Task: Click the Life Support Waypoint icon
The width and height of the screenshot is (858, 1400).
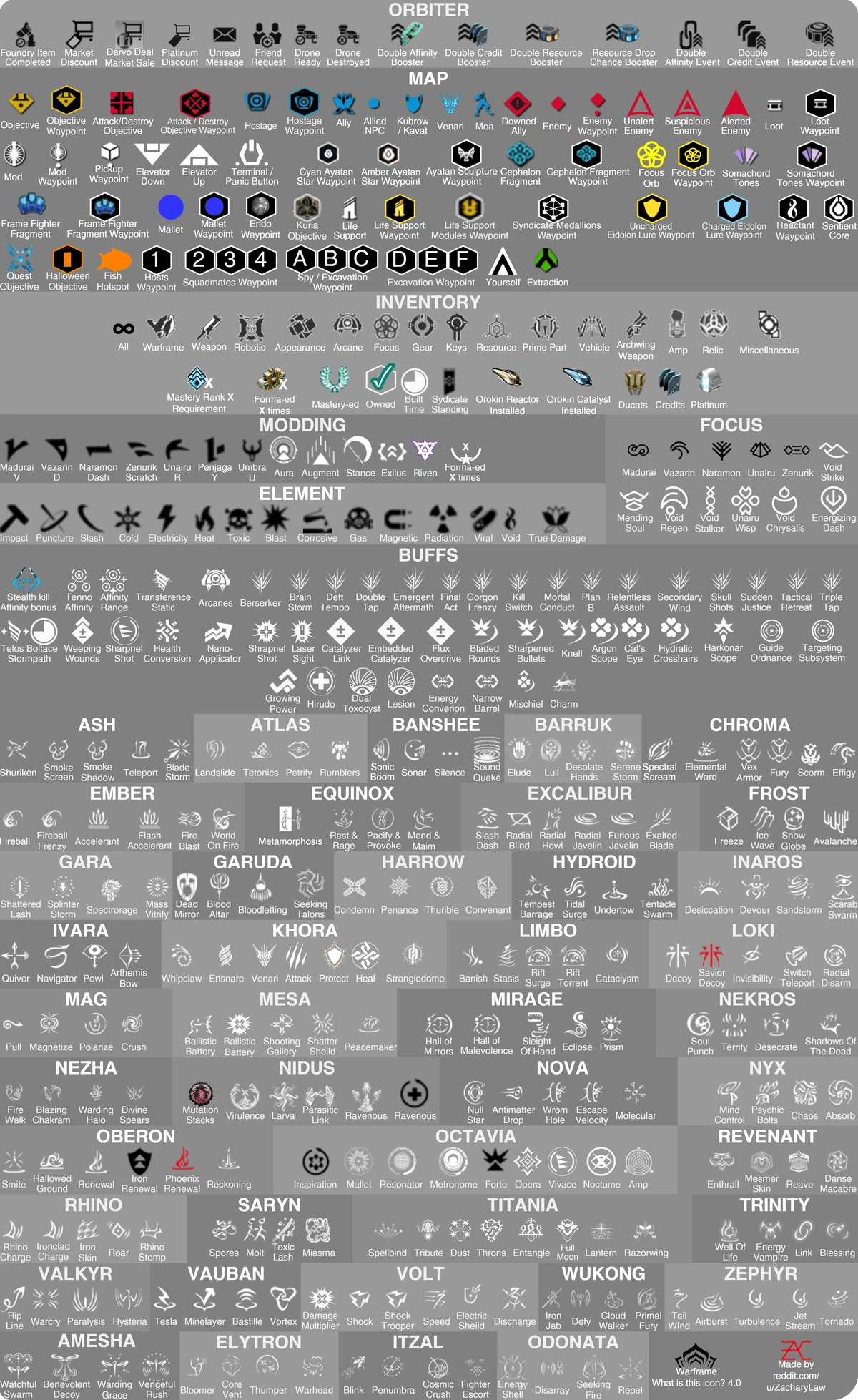Action: click(399, 208)
